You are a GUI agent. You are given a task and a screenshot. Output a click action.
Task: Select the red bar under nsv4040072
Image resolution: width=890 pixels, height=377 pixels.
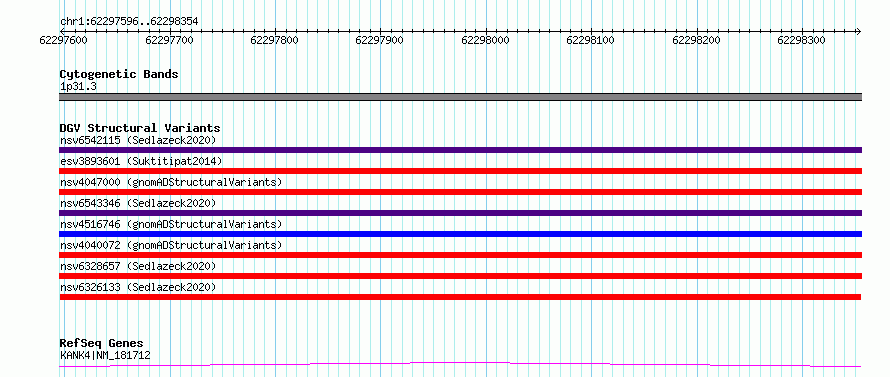click(460, 255)
